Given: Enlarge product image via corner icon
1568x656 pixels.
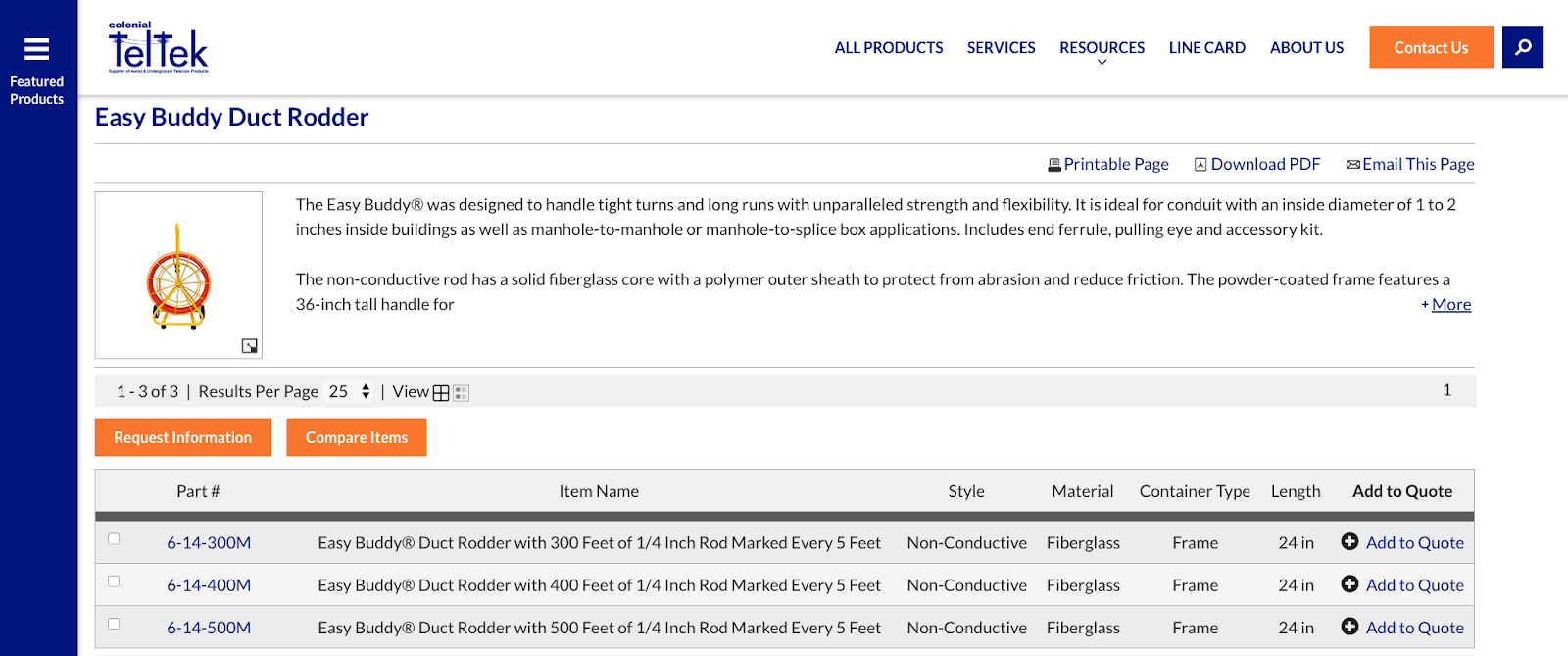Looking at the screenshot, I should (250, 346).
